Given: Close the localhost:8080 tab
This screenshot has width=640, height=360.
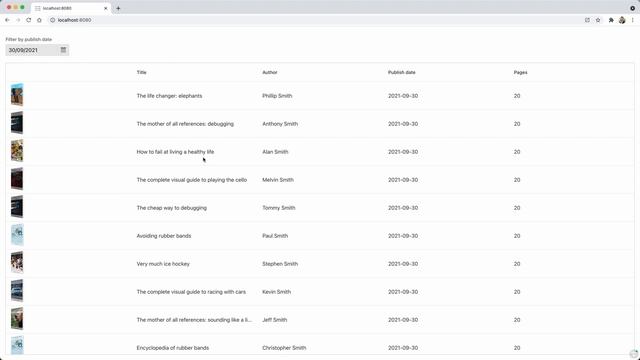Looking at the screenshot, I should click(x=105, y=8).
